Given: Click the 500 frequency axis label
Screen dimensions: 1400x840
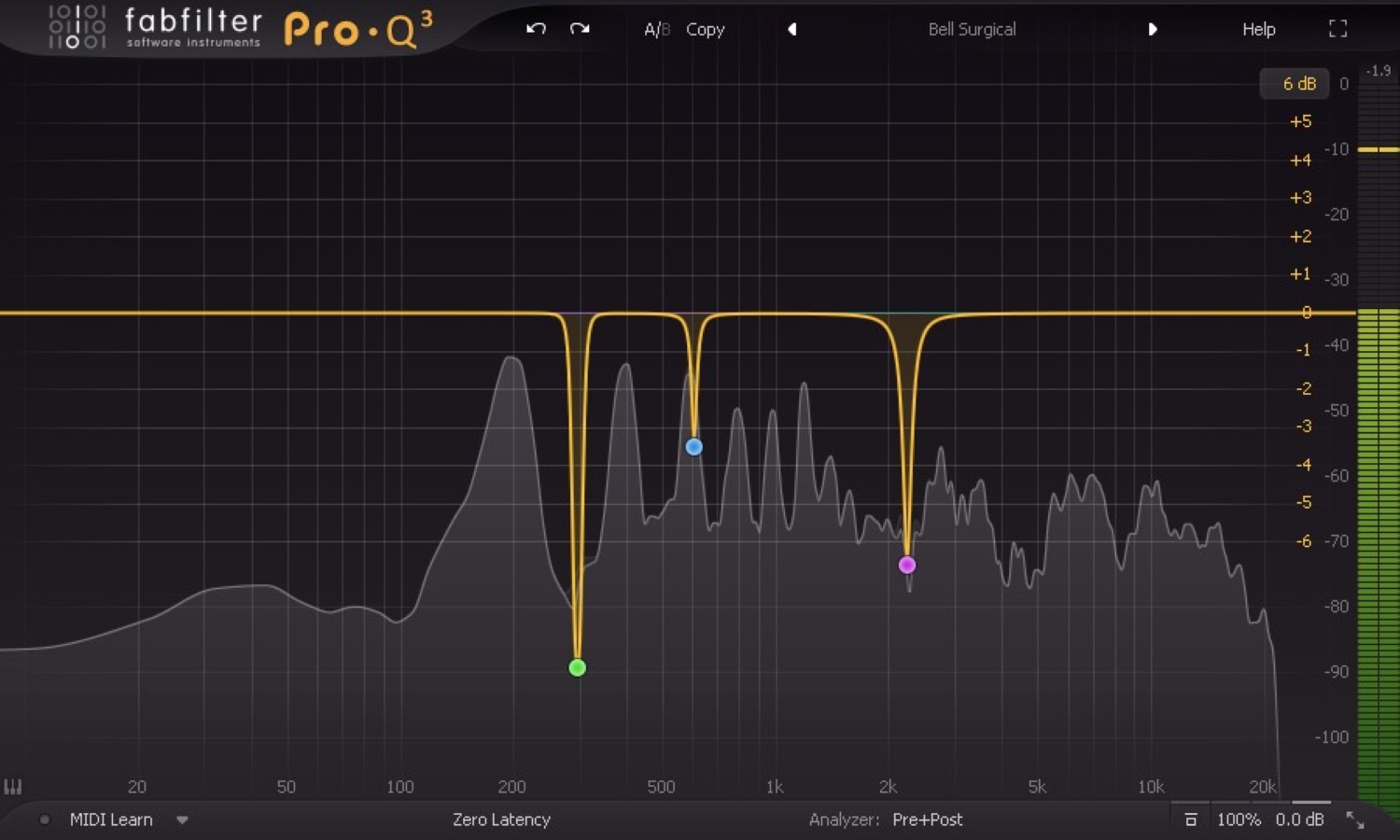Looking at the screenshot, I should 661,787.
